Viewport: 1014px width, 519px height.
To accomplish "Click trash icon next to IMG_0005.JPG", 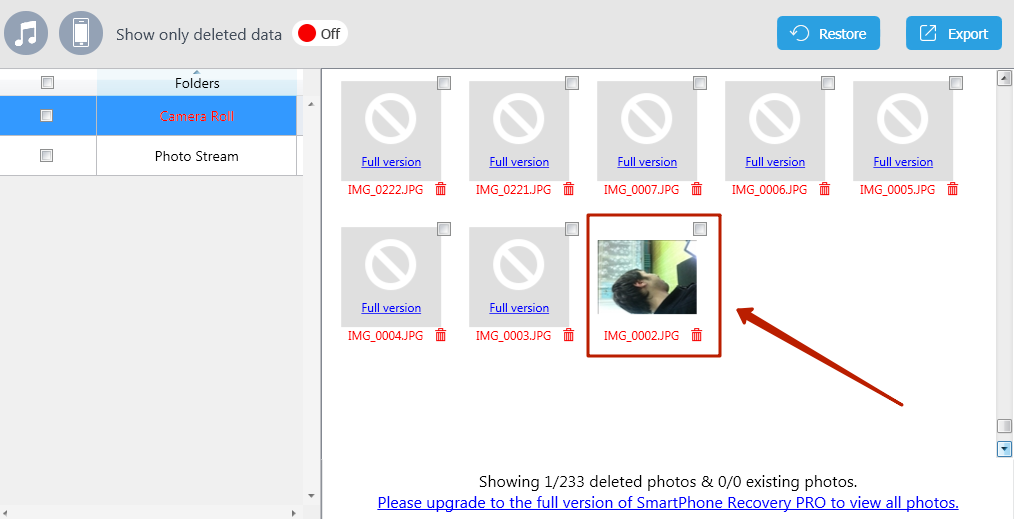I will click(953, 189).
